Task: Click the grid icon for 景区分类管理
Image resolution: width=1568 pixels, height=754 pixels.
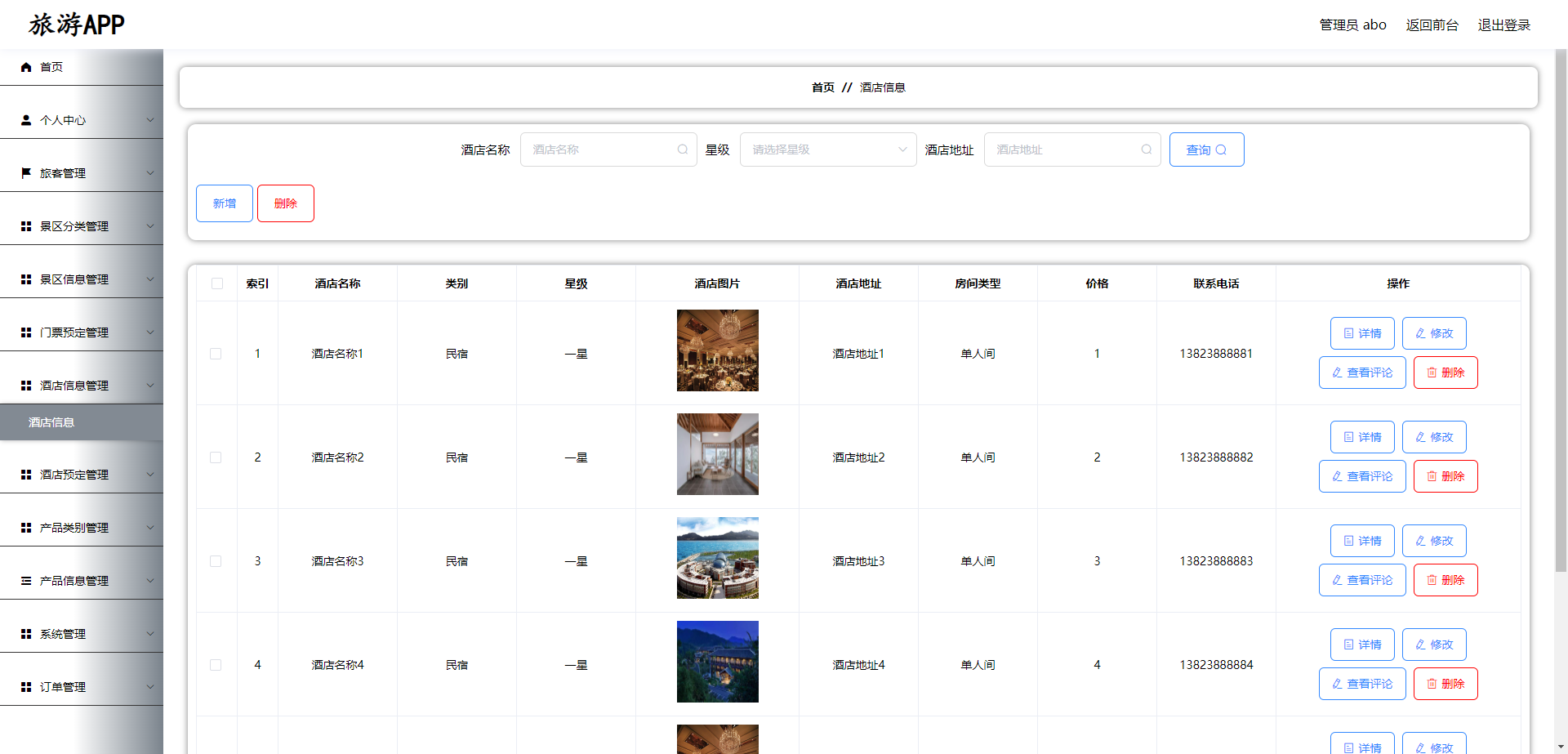Action: [25, 226]
